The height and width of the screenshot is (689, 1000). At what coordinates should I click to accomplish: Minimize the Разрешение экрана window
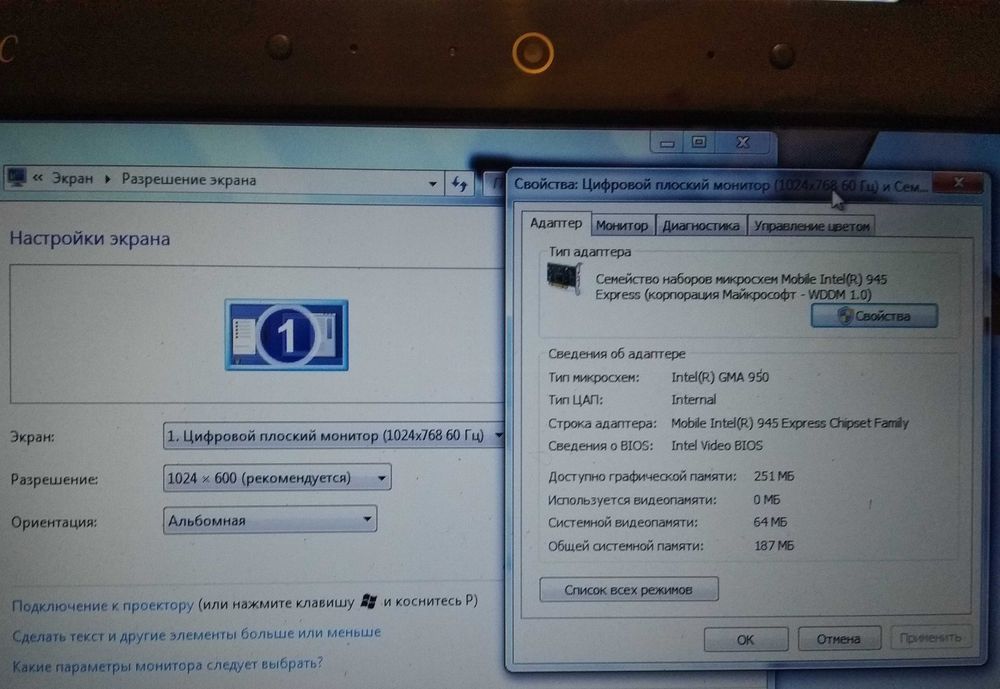(x=667, y=143)
